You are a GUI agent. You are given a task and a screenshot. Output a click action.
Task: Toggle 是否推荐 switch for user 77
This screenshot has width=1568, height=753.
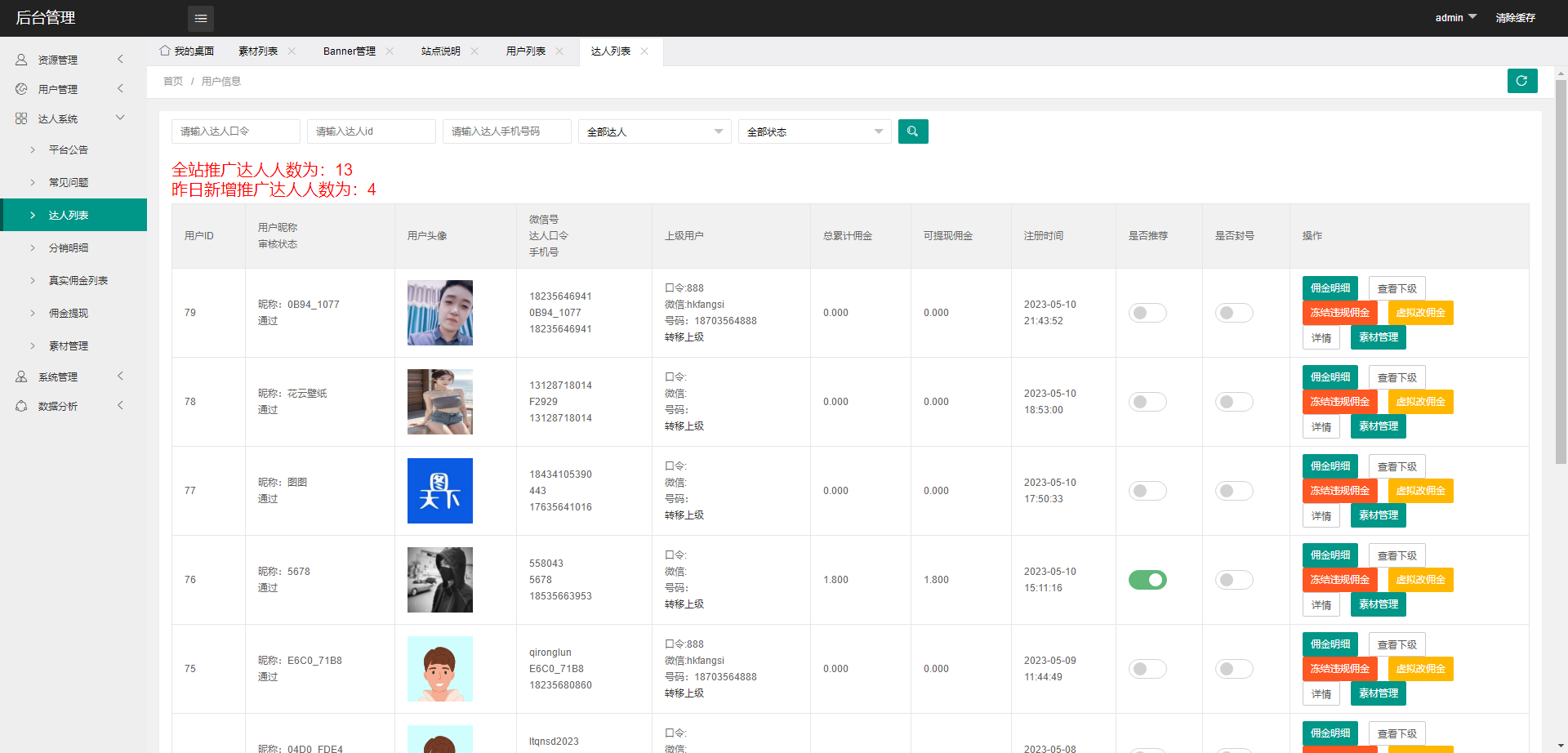coord(1147,491)
